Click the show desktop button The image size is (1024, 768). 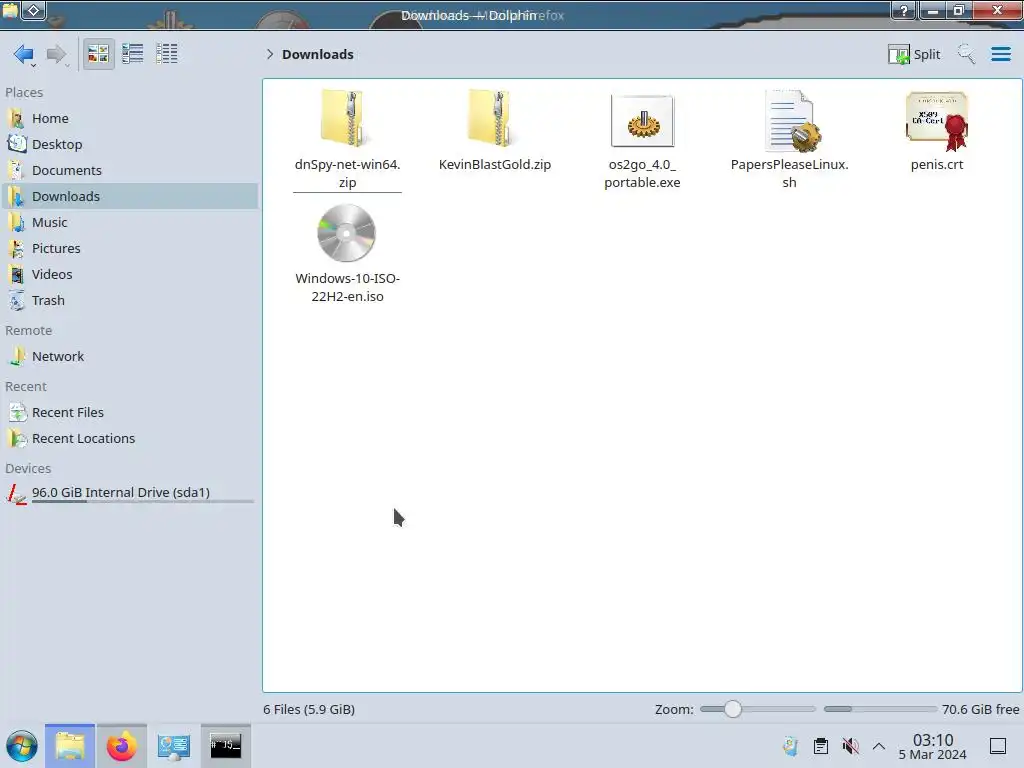tap(998, 746)
